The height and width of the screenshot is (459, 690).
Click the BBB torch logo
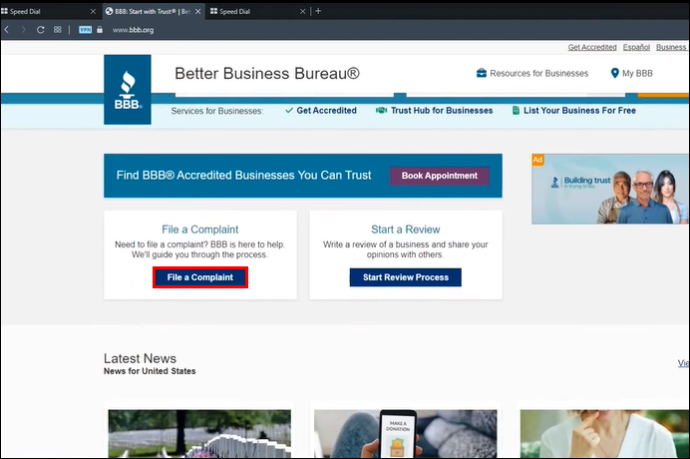pos(127,89)
